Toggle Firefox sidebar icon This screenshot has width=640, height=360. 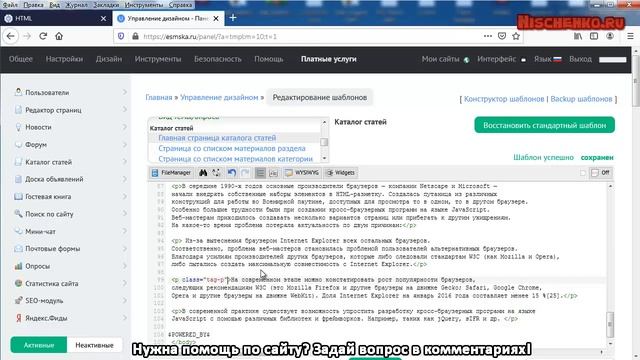point(594,36)
